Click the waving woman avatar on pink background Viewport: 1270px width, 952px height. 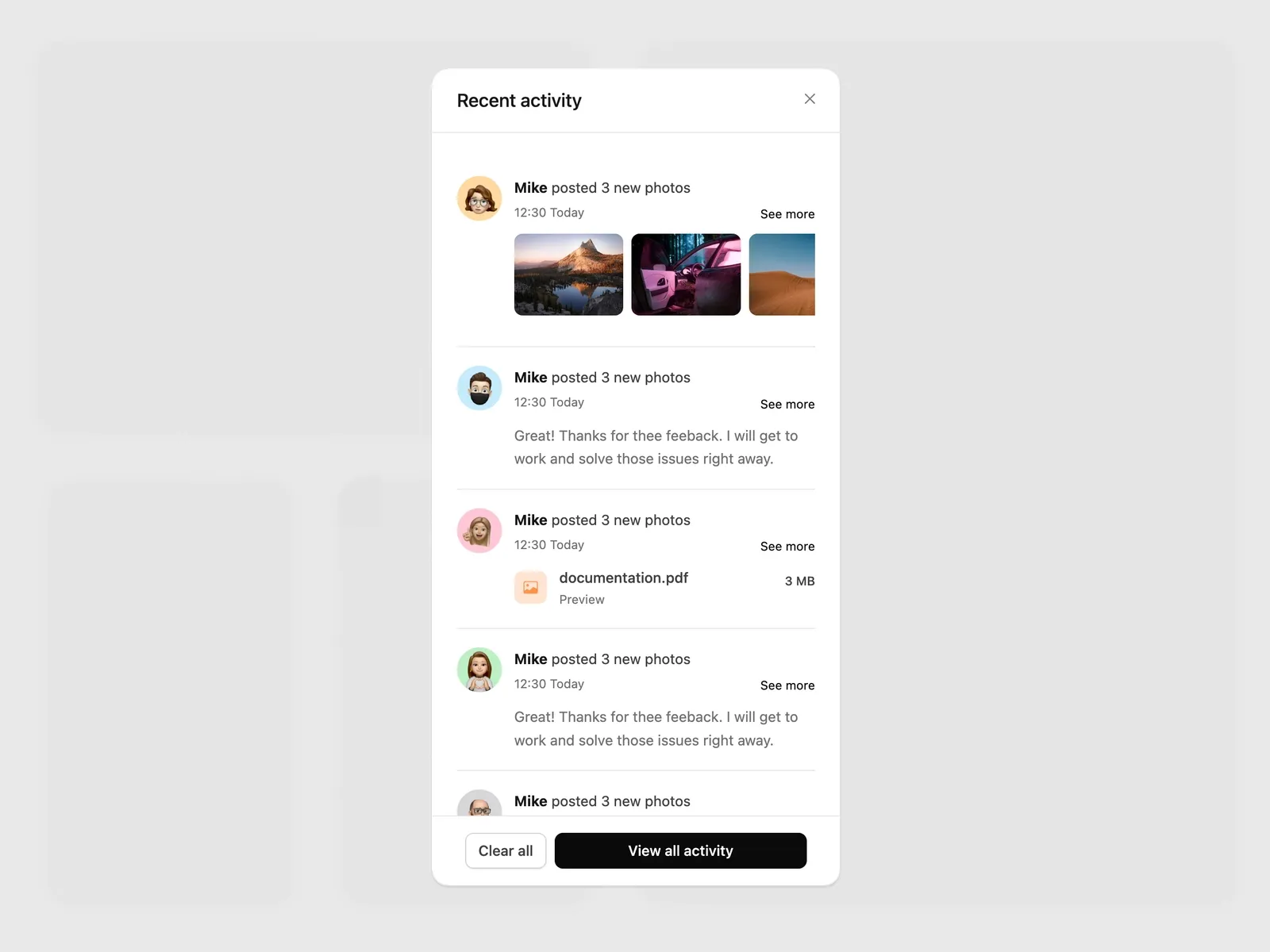(479, 531)
